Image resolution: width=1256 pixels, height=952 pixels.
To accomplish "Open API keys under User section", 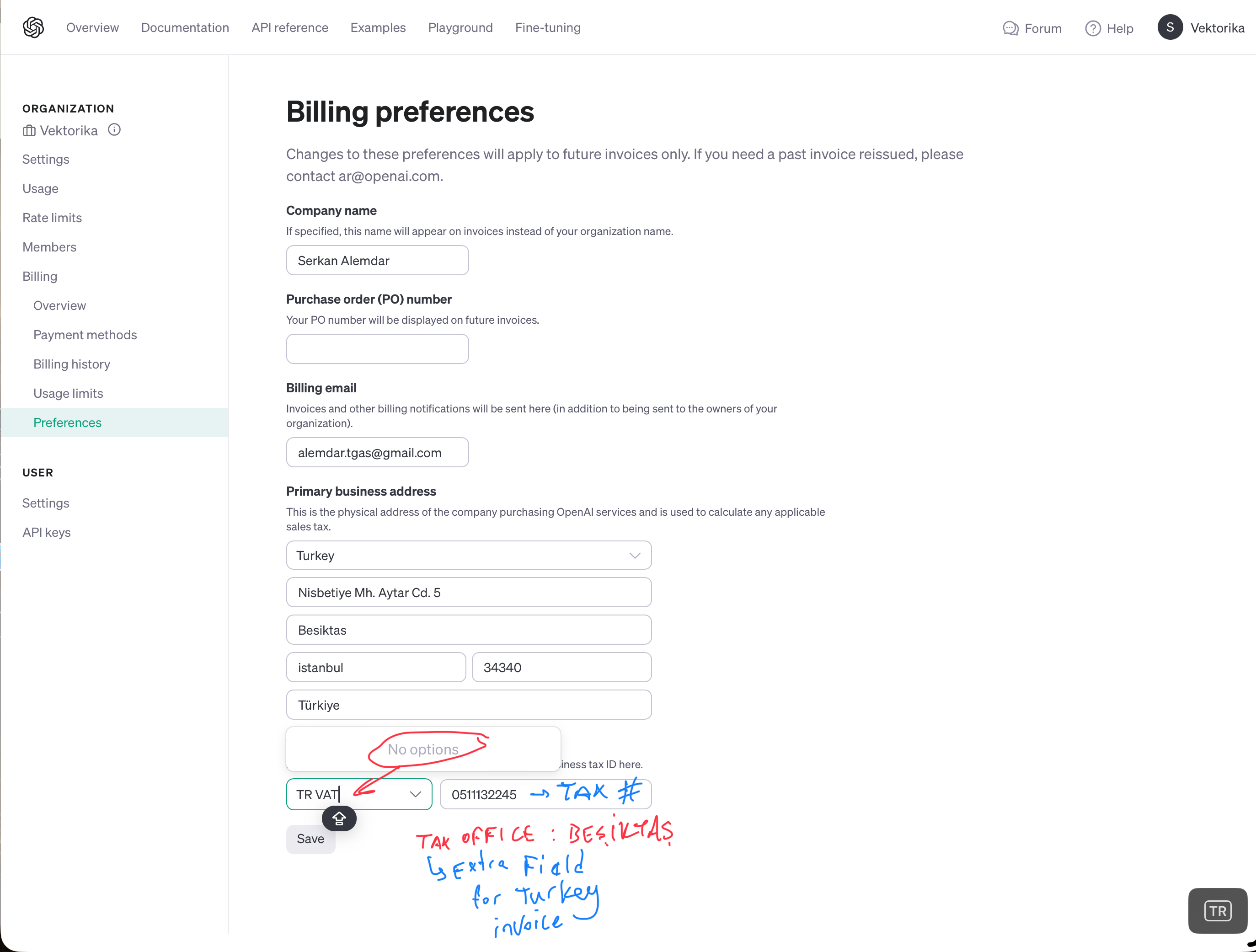I will click(47, 533).
